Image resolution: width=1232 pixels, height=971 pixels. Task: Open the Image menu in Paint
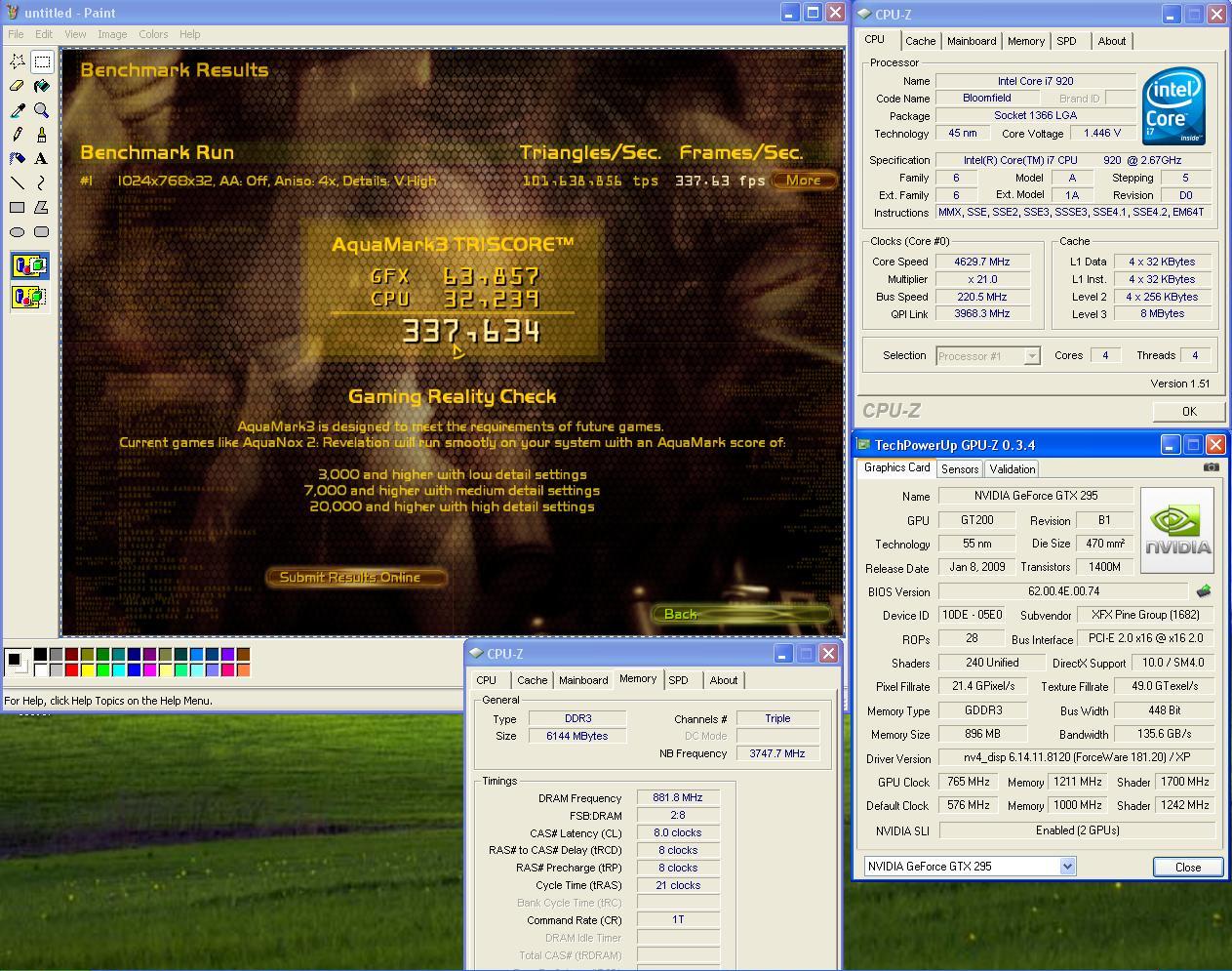[112, 34]
